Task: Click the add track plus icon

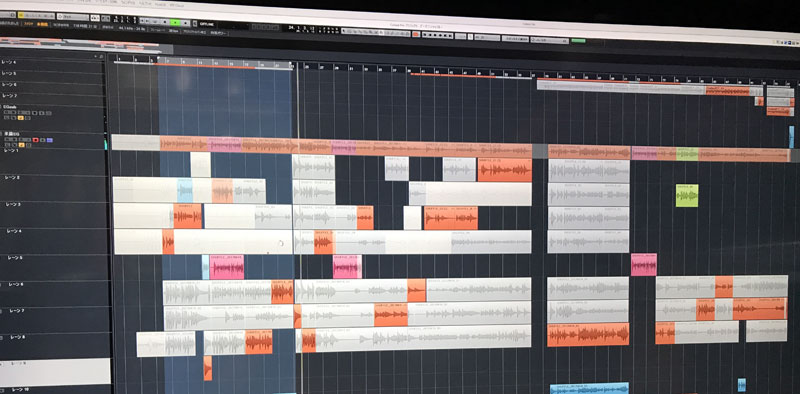Action: [x=96, y=56]
